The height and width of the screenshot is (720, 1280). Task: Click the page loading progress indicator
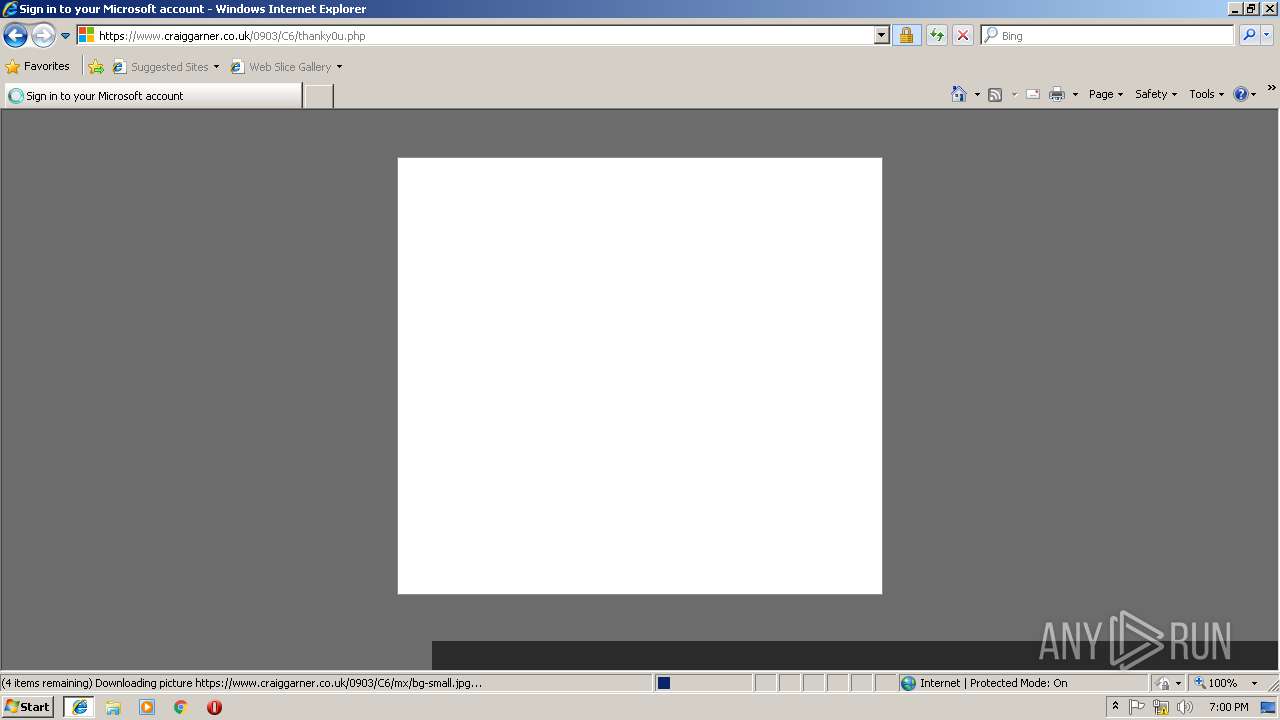coord(703,683)
